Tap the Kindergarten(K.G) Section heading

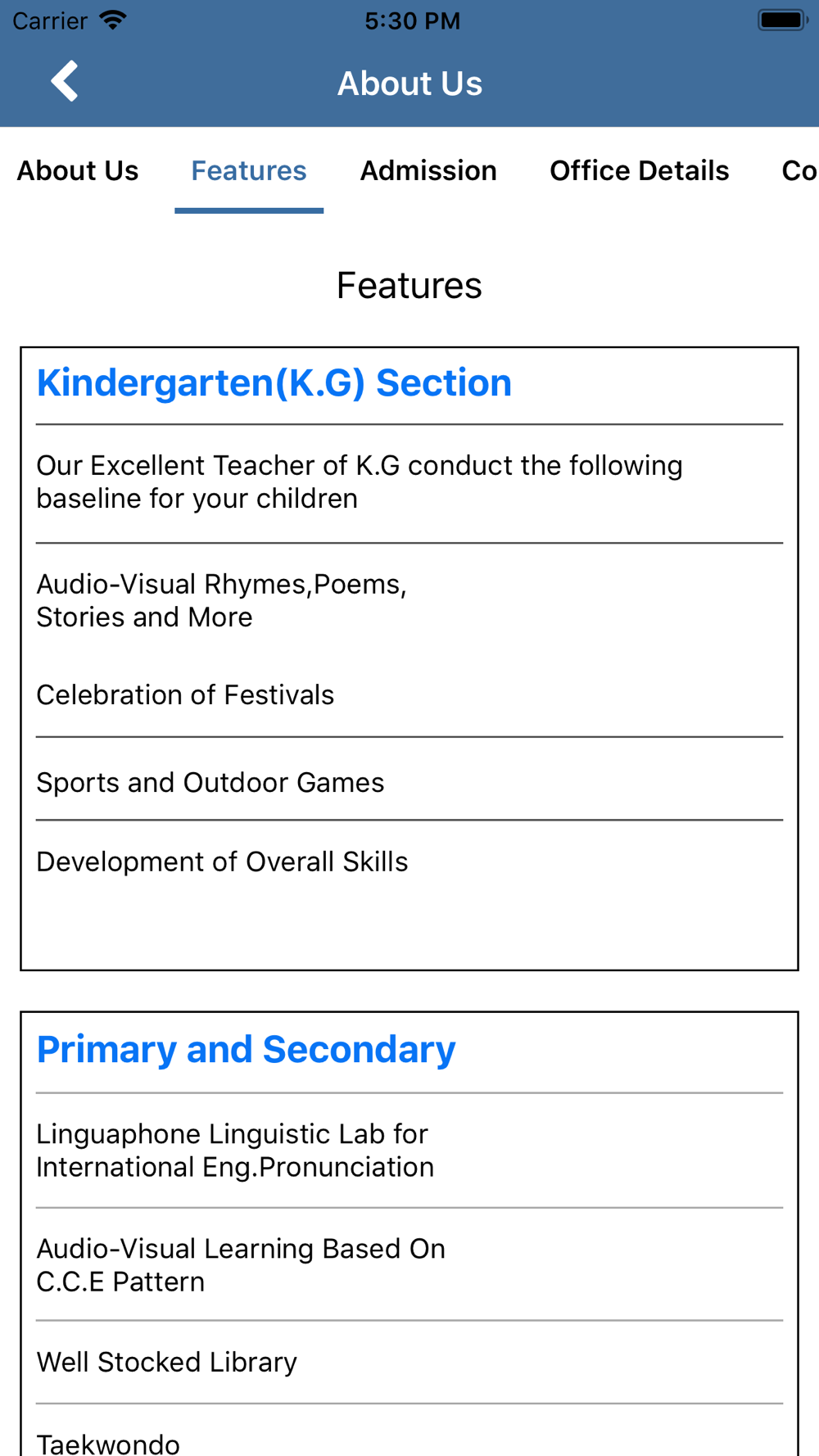(x=274, y=383)
